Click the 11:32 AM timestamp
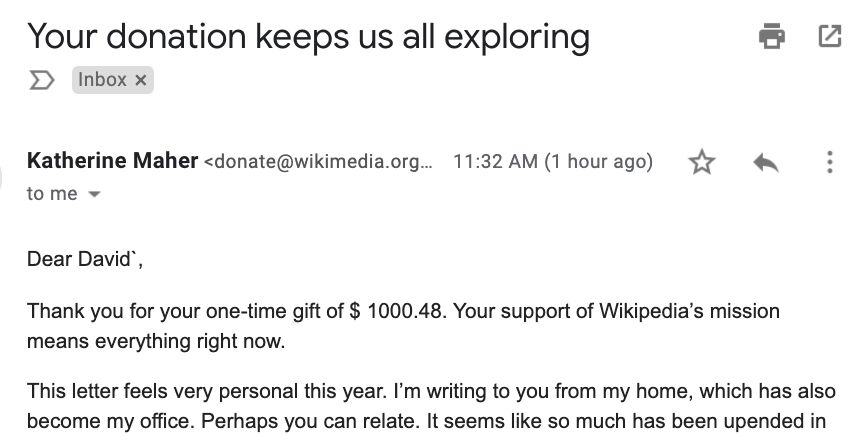864x436 pixels. point(494,162)
